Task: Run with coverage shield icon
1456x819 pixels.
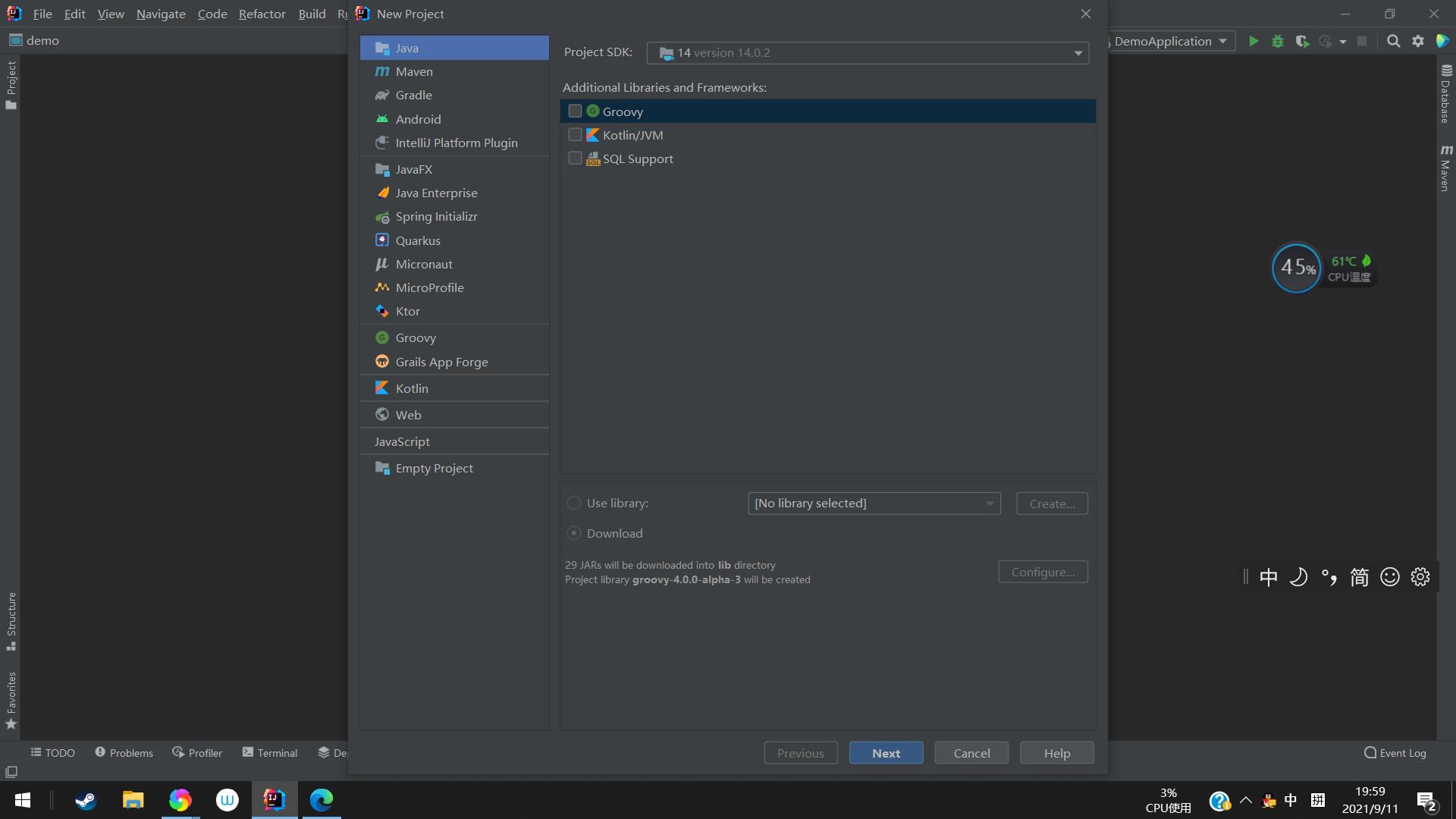Action: click(1302, 41)
